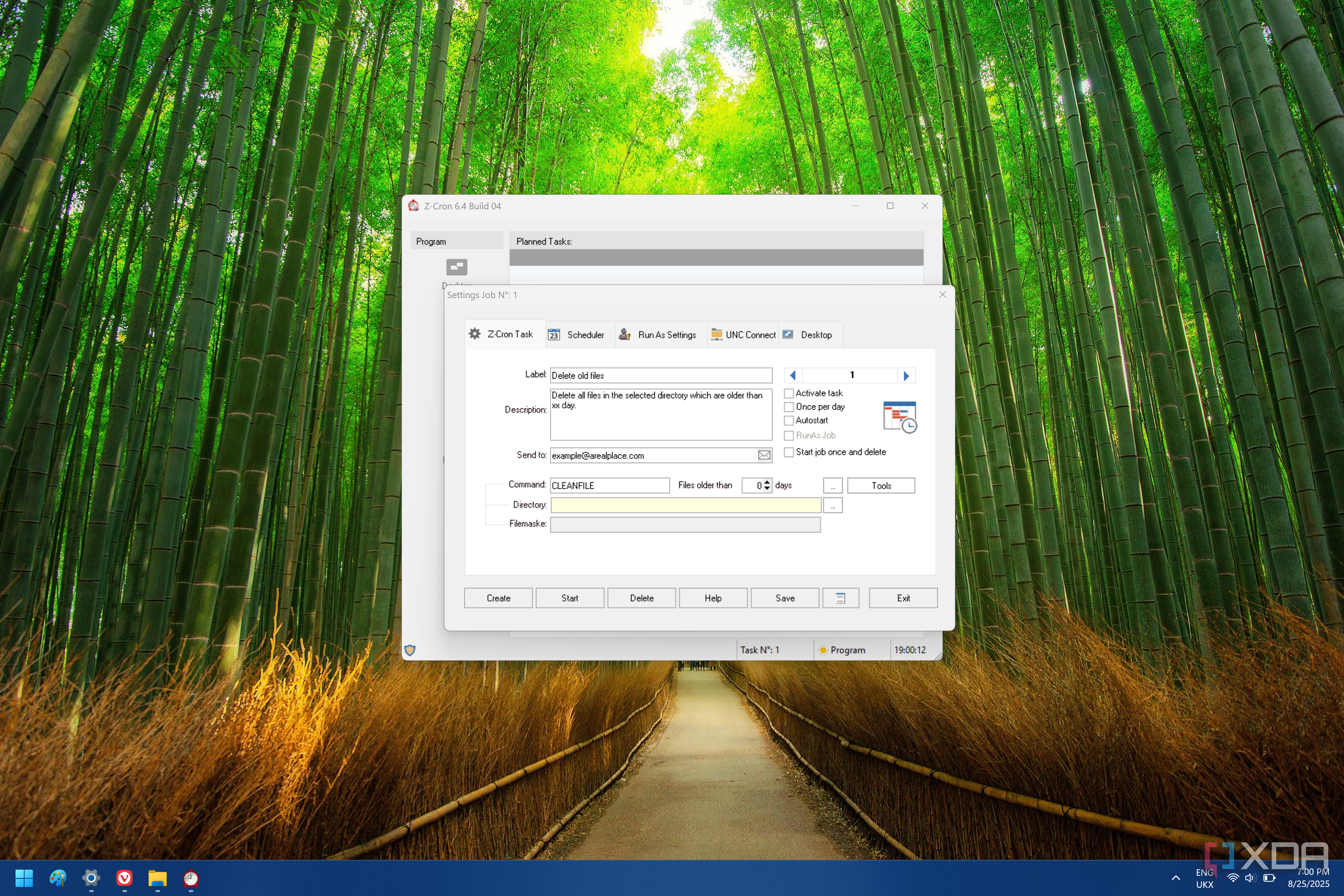Click the list icon button beside Save
The width and height of the screenshot is (1344, 896).
[840, 598]
